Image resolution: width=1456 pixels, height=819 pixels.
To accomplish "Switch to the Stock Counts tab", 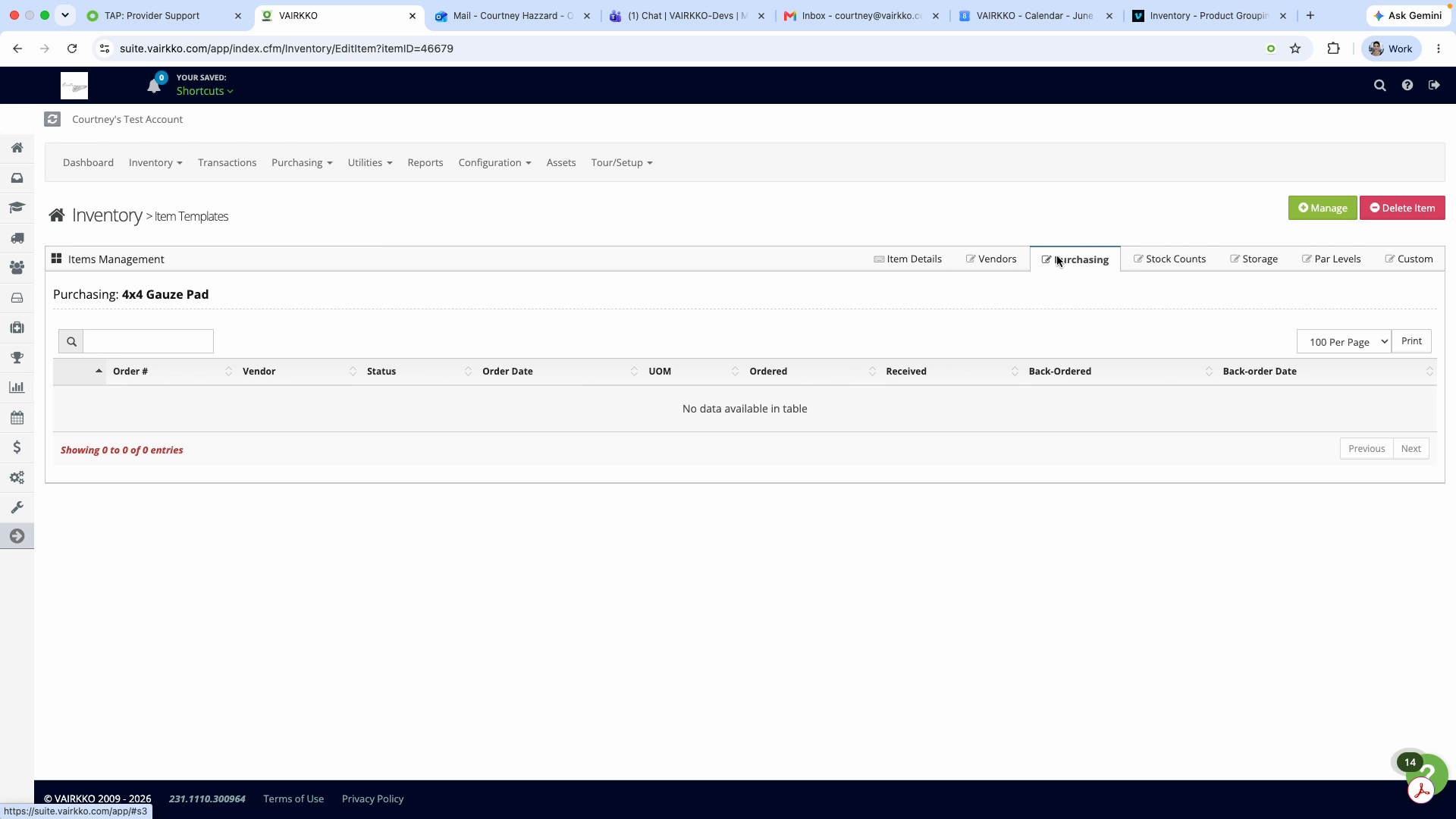I will 1169,259.
